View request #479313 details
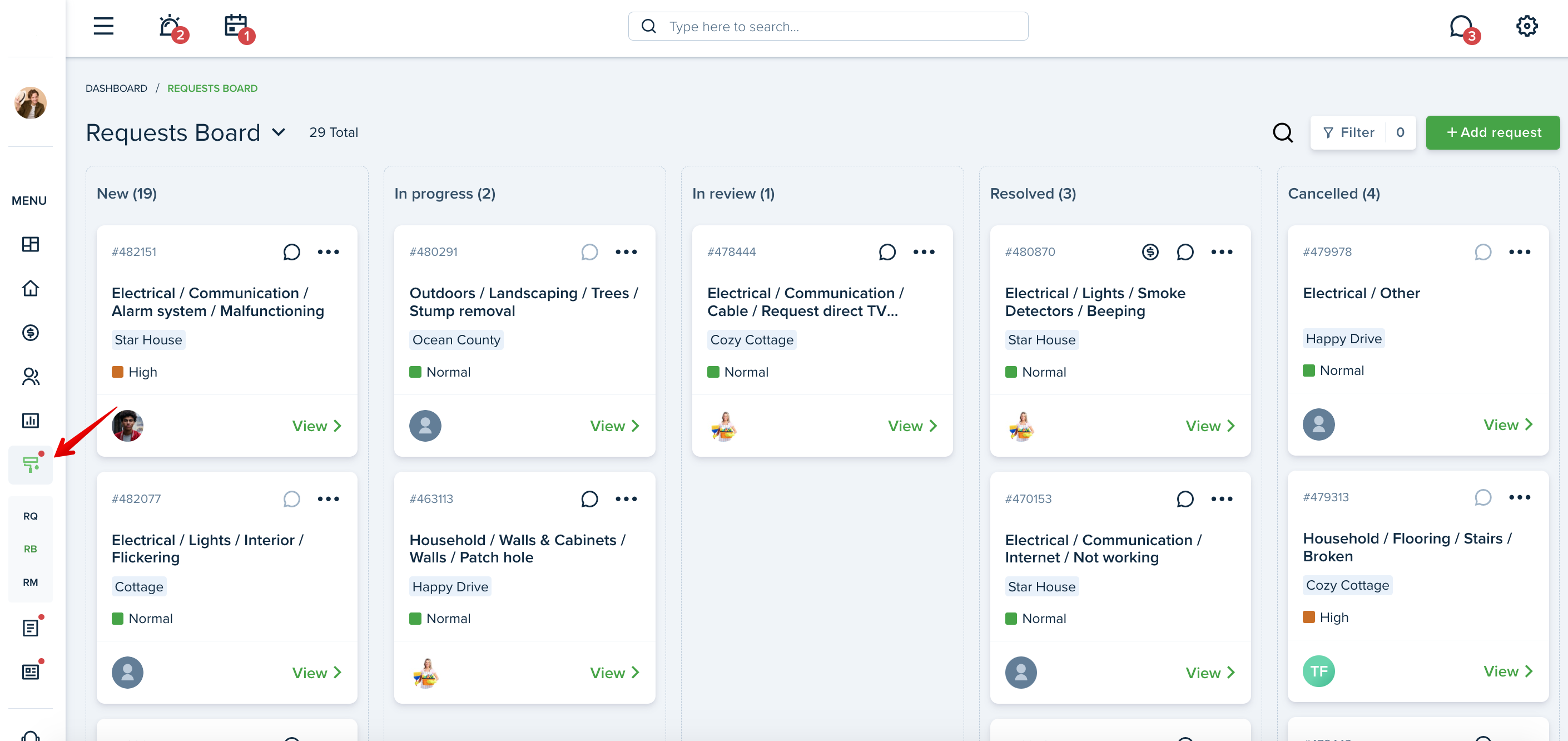 pyautogui.click(x=1508, y=671)
